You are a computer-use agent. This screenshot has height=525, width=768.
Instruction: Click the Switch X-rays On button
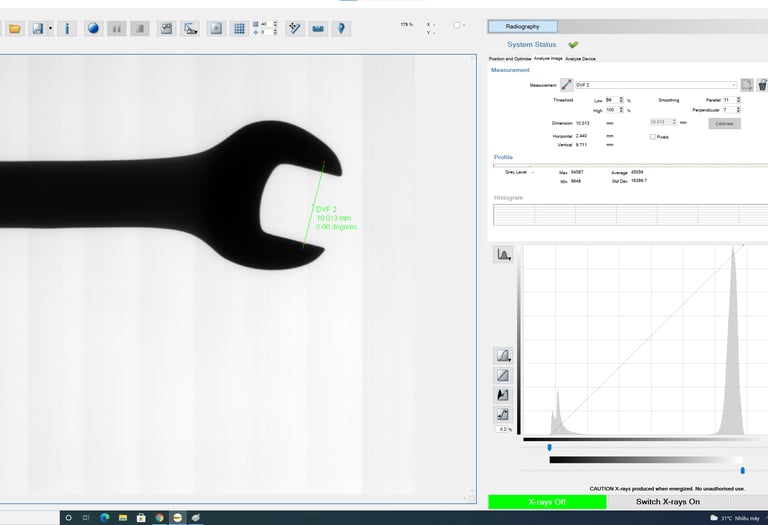click(x=668, y=502)
